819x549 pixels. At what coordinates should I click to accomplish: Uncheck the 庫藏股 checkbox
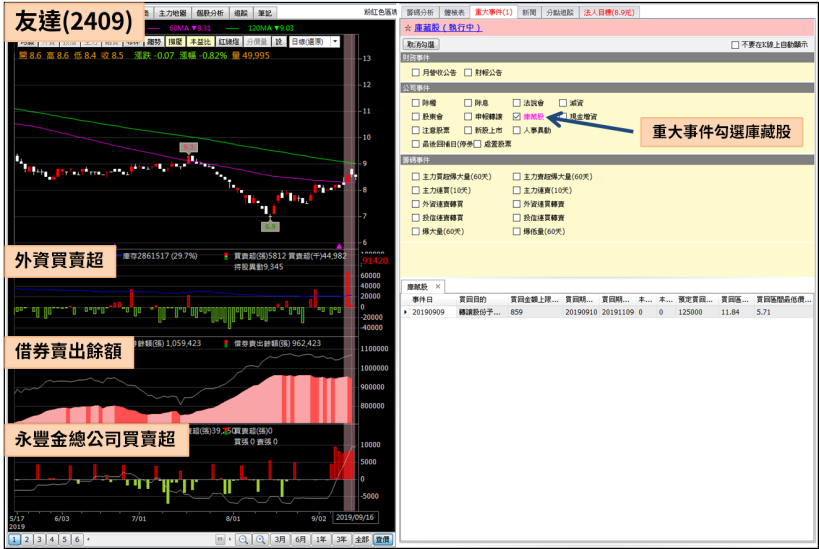(516, 117)
